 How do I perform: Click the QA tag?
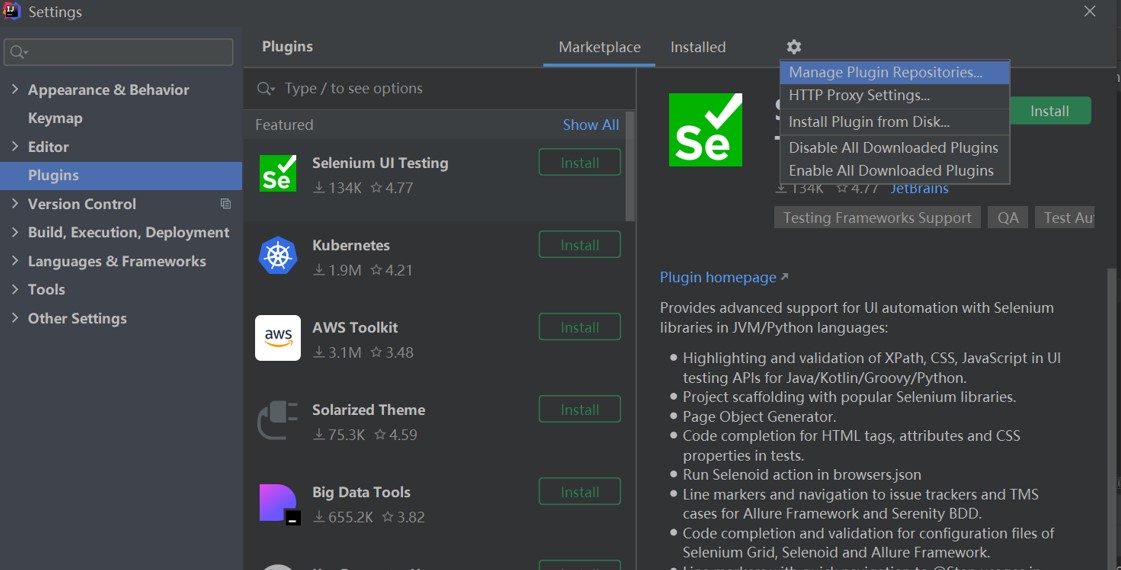[x=1008, y=217]
